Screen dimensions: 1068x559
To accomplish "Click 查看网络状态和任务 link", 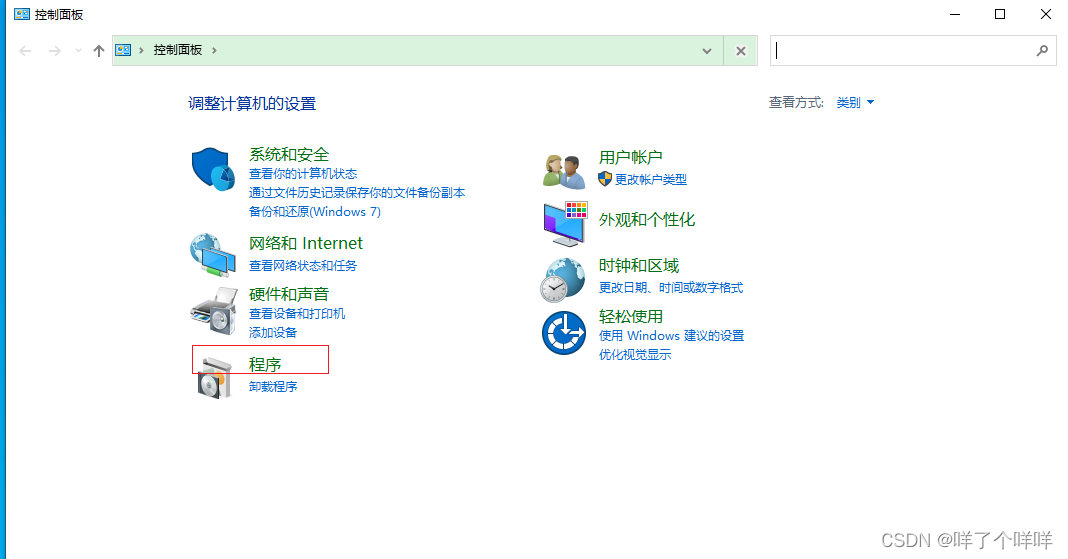I will (x=303, y=266).
